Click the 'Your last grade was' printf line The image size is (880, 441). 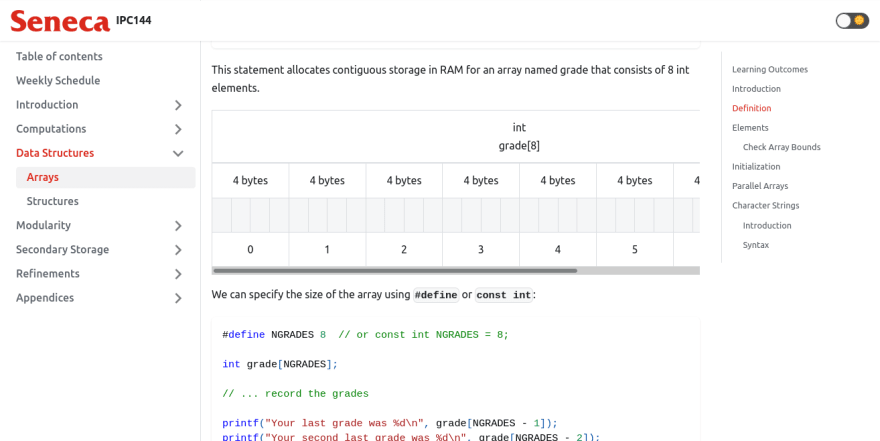point(390,423)
